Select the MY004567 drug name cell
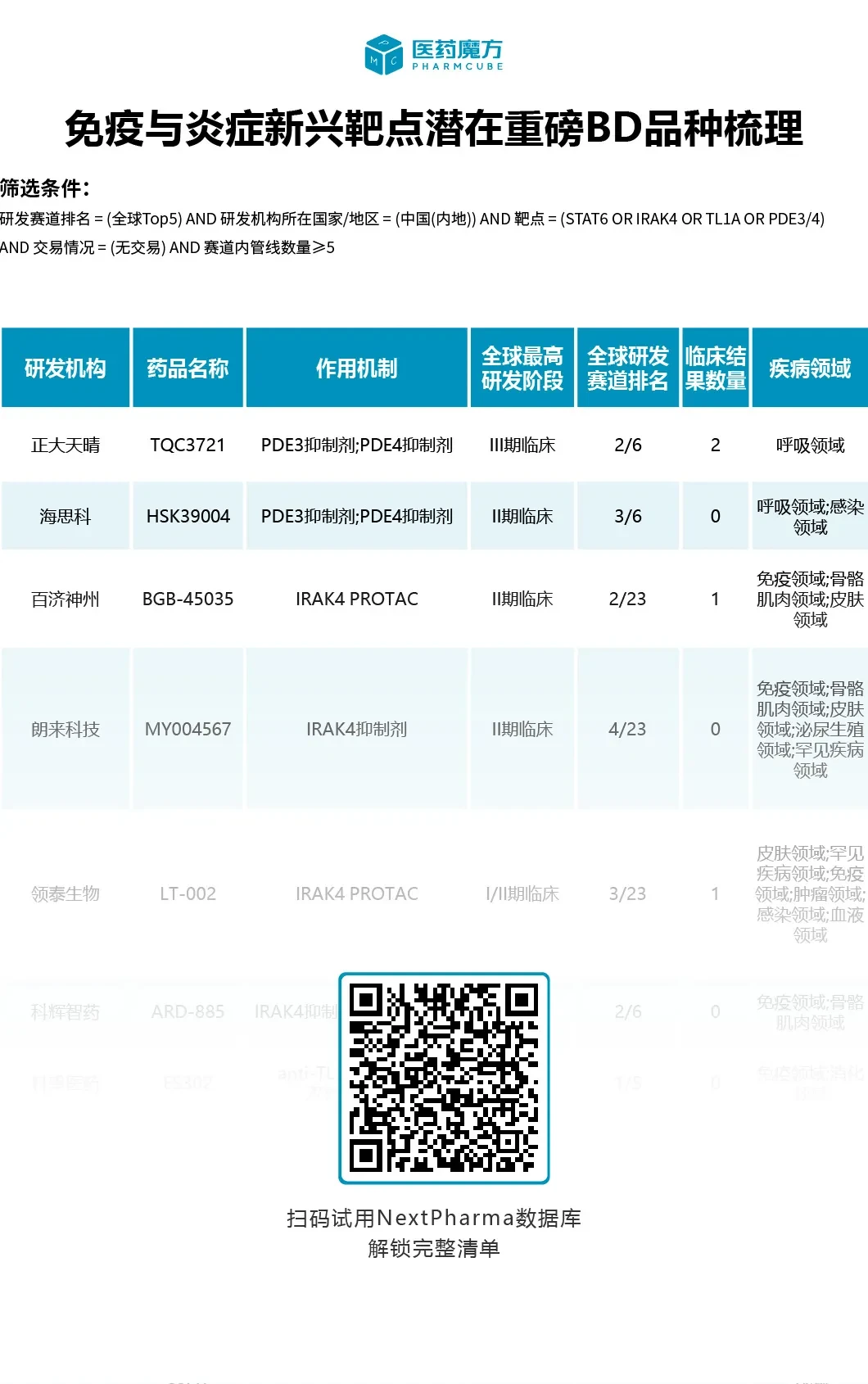This screenshot has width=868, height=1384. pyautogui.click(x=188, y=729)
